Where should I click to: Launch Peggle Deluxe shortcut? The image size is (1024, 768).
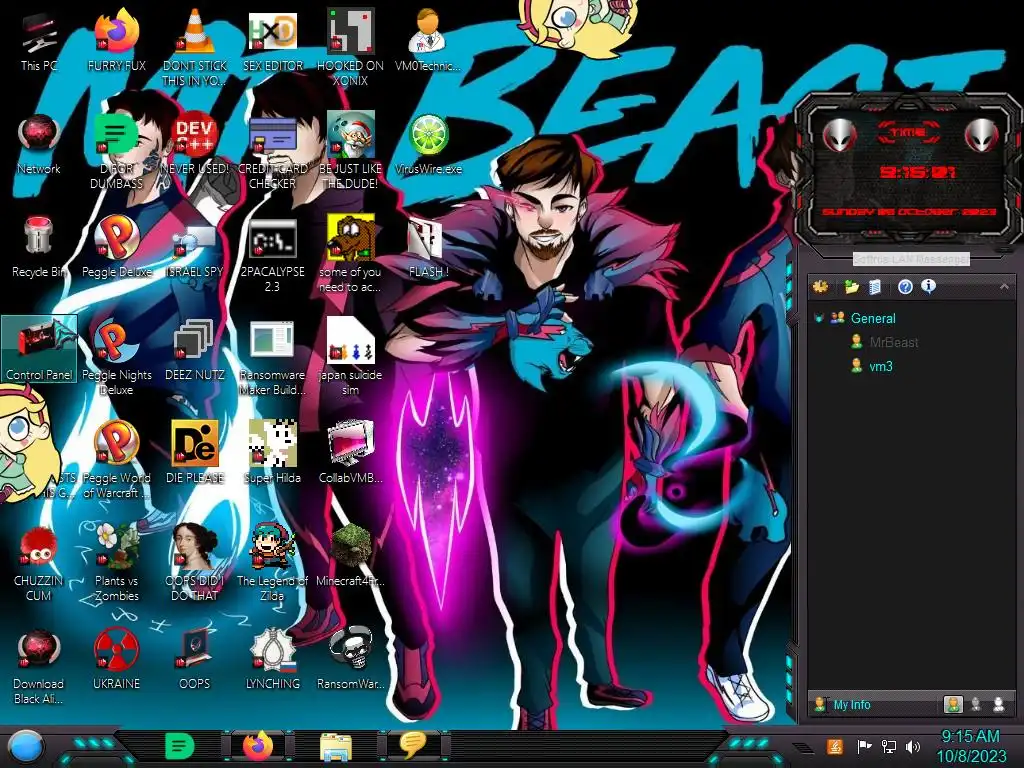[x=116, y=247]
